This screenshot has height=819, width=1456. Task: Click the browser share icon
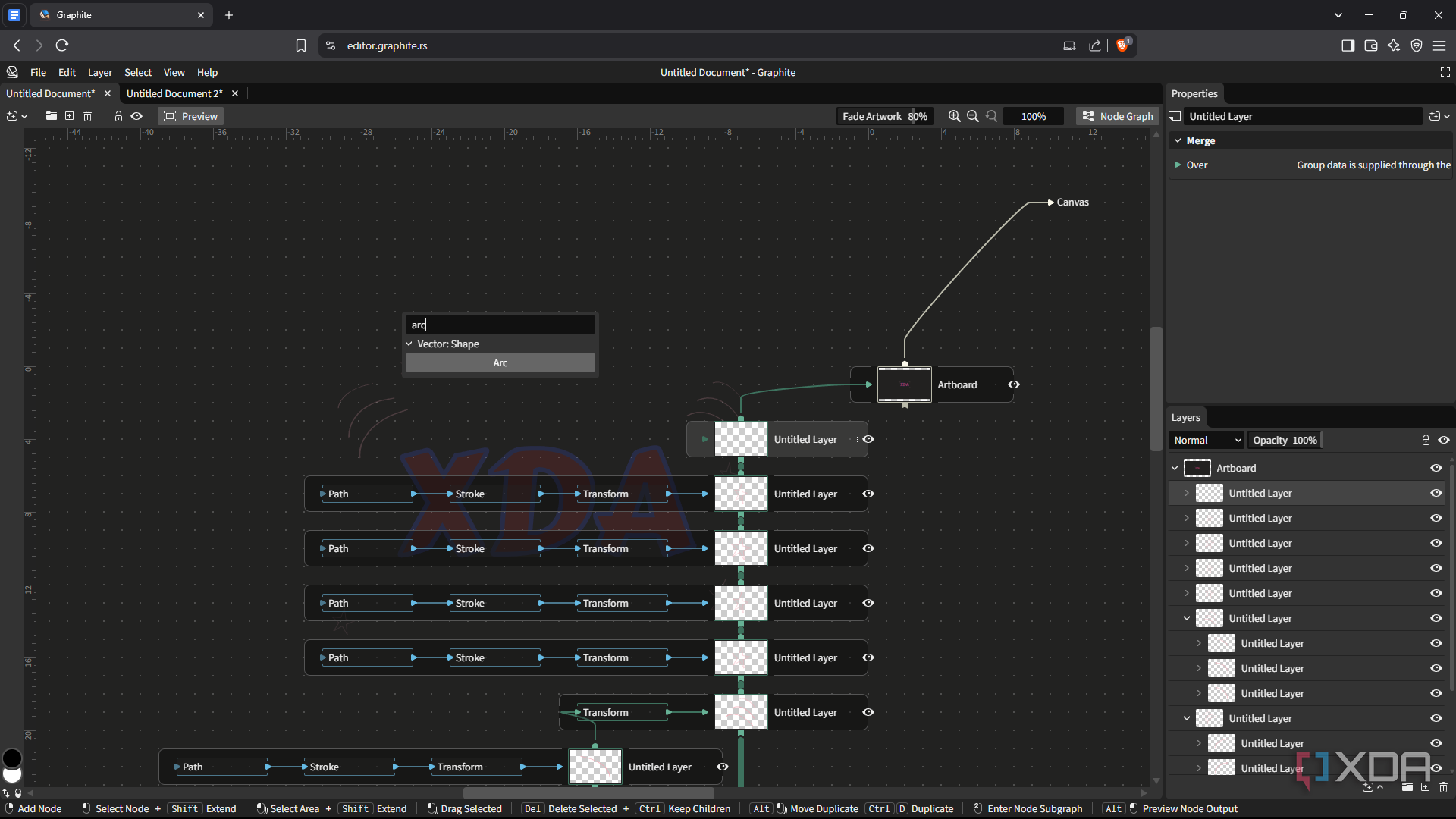point(1095,45)
